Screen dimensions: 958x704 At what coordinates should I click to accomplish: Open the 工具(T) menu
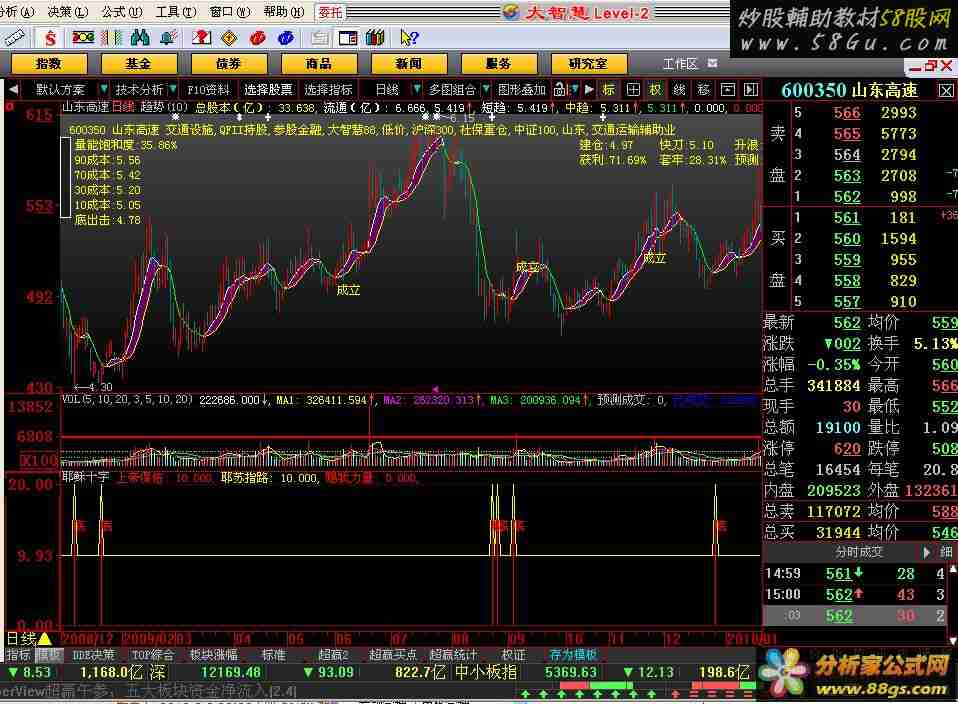175,12
